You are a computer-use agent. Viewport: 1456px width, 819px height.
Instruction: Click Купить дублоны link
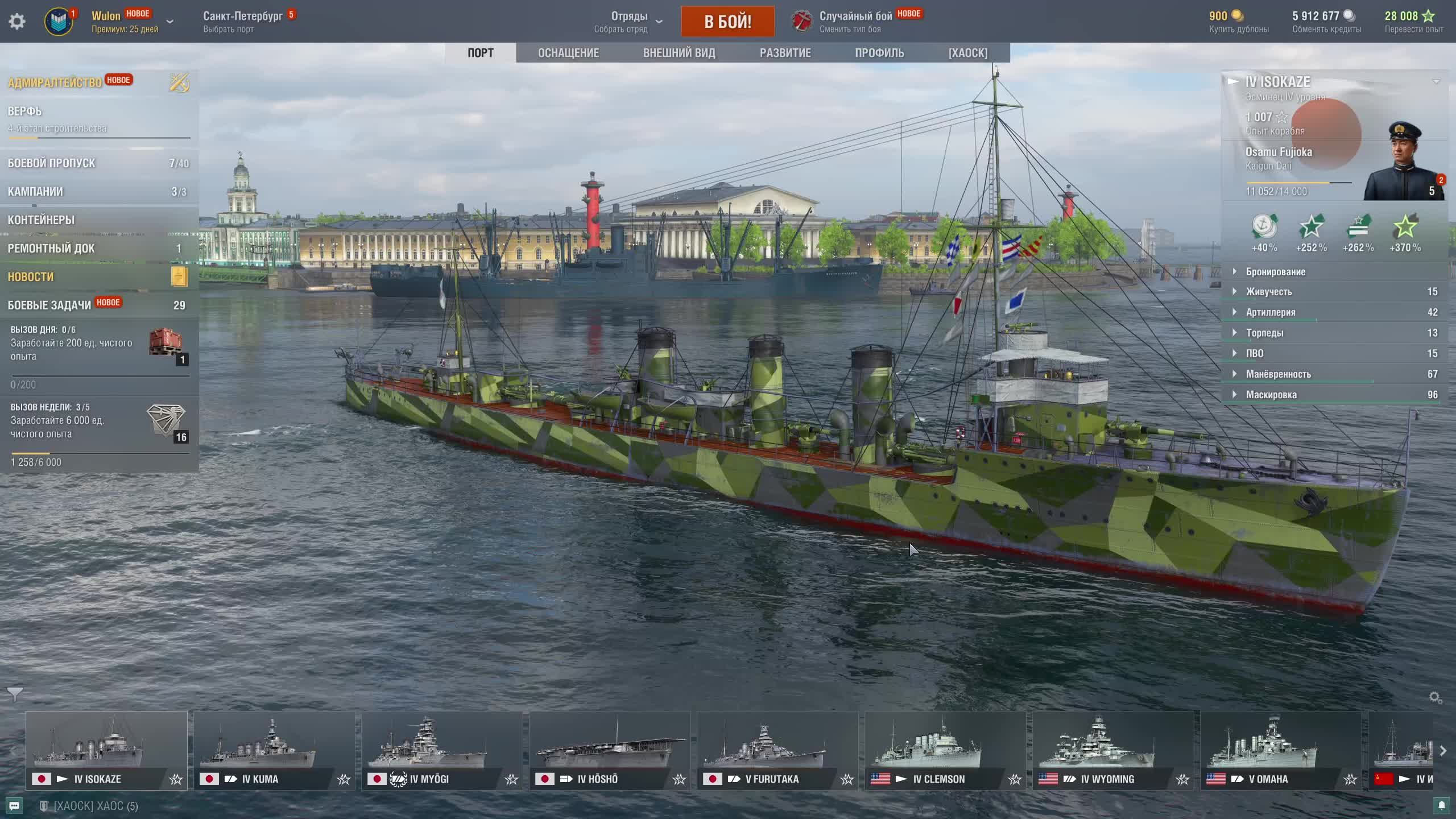1239,30
